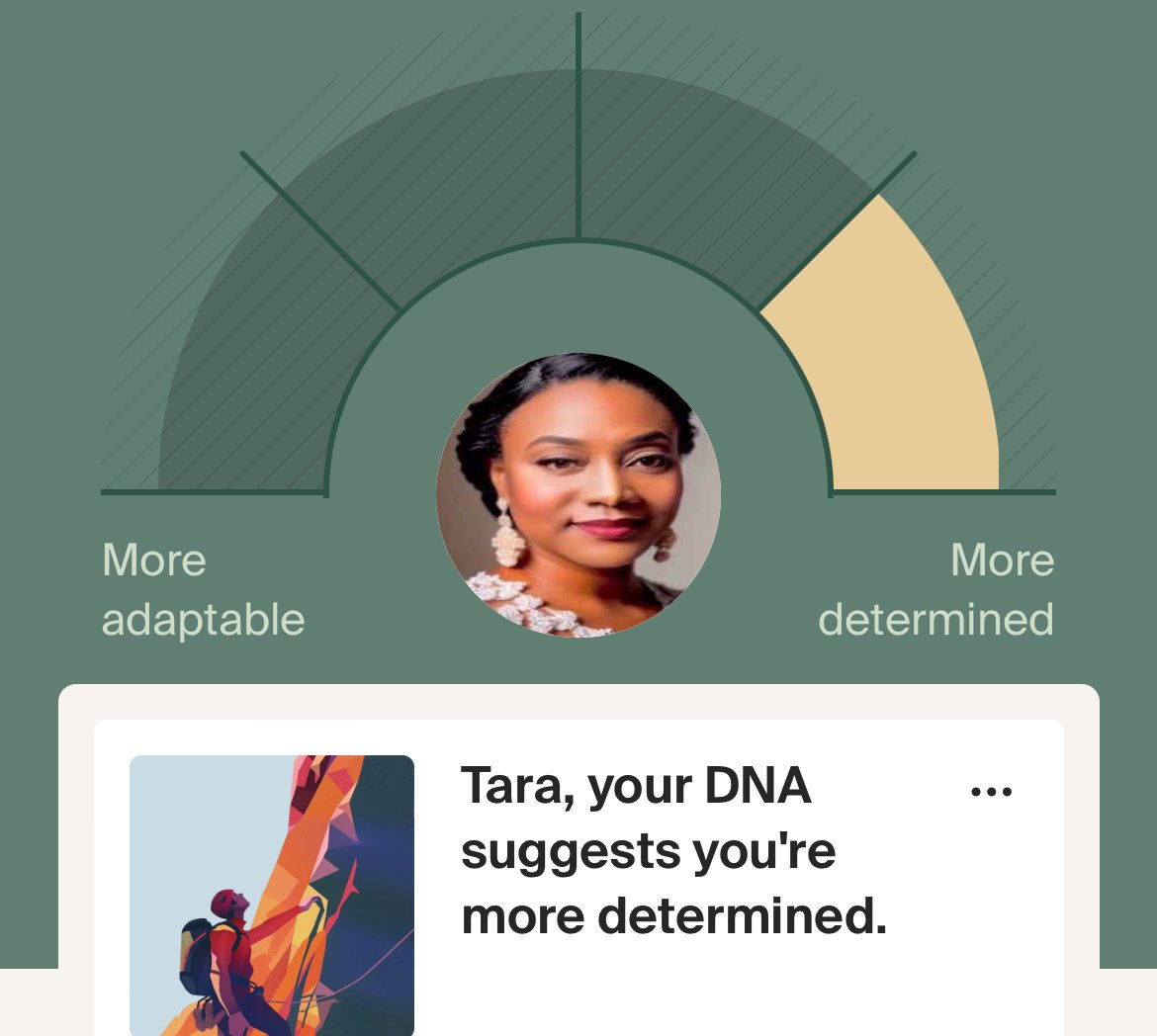Click the inner arc above the profile photo
This screenshot has width=1157, height=1036.
click(578, 241)
